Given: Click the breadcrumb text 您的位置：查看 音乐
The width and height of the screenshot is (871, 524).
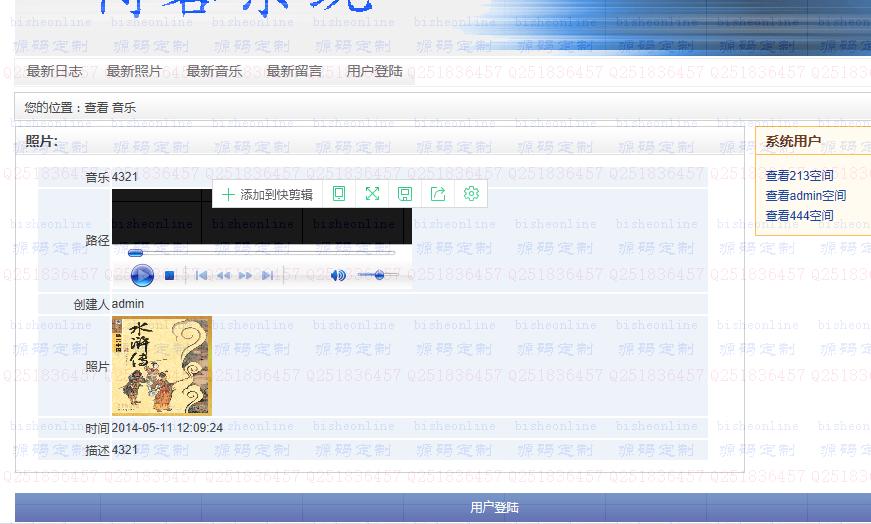Looking at the screenshot, I should 80,108.
